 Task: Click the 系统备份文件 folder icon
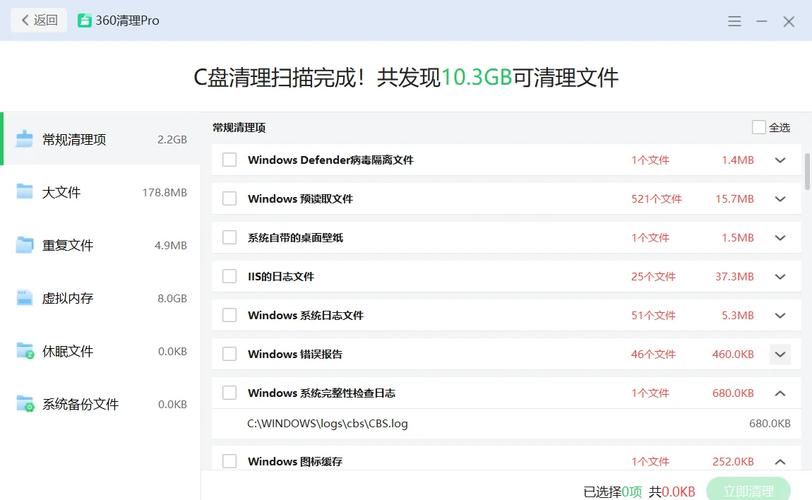pyautogui.click(x=25, y=403)
